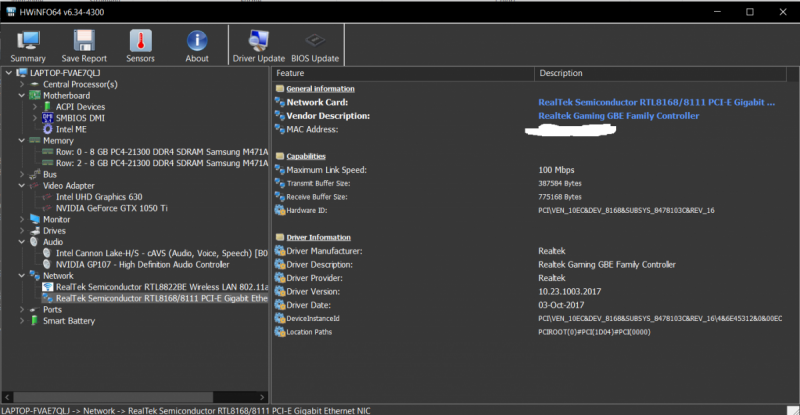The image size is (800, 415).
Task: Click the tree horizontal scrollbar thumb
Action: point(113,397)
